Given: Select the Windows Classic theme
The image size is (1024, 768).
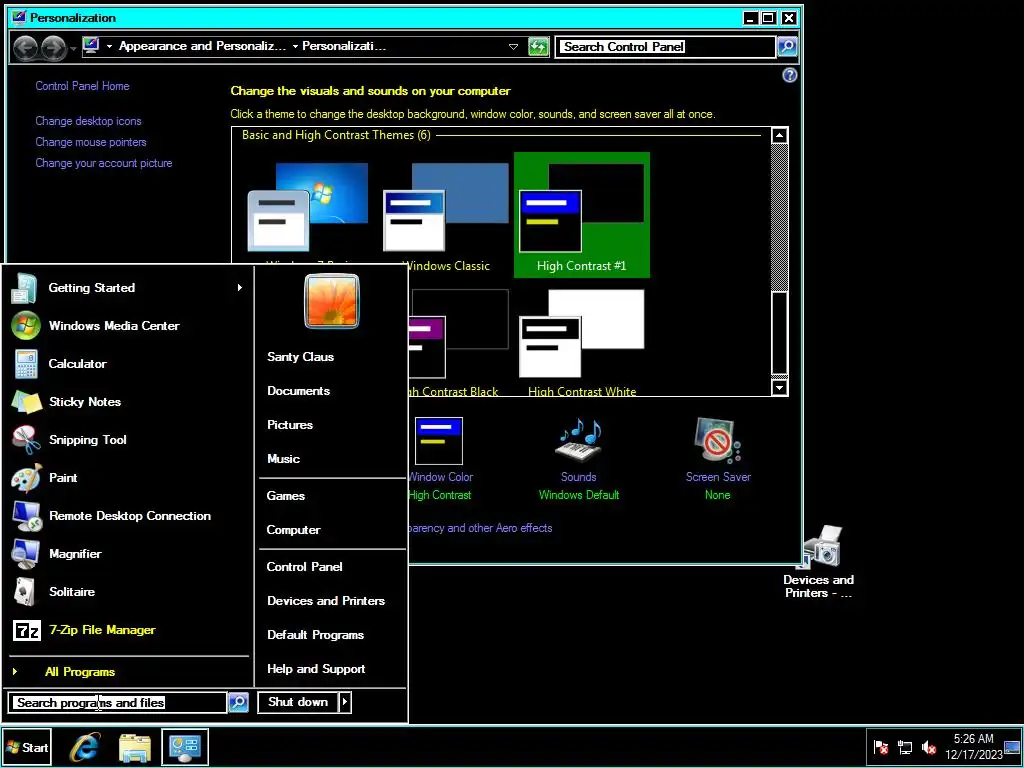Looking at the screenshot, I should coord(446,216).
